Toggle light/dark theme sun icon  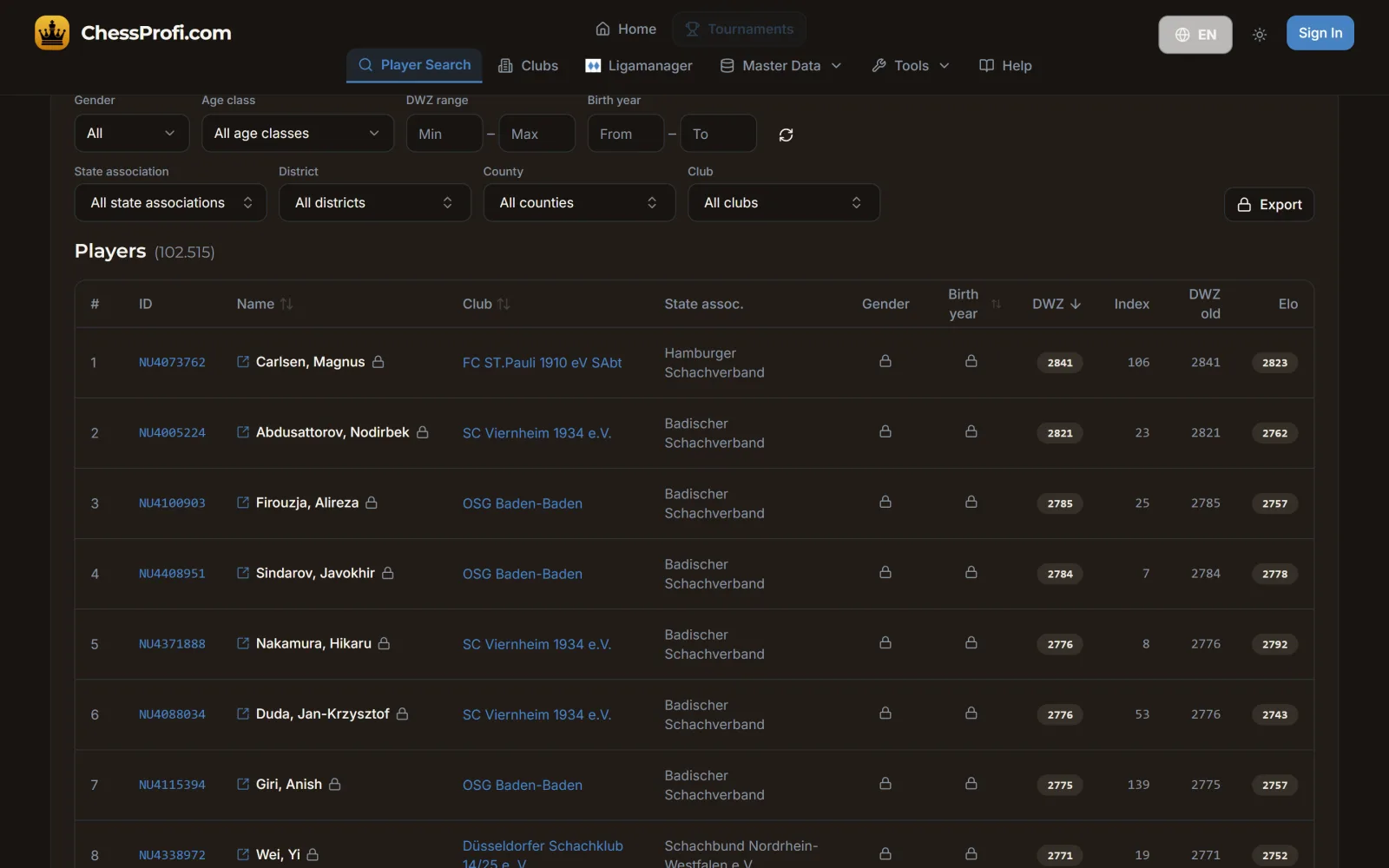click(x=1260, y=35)
